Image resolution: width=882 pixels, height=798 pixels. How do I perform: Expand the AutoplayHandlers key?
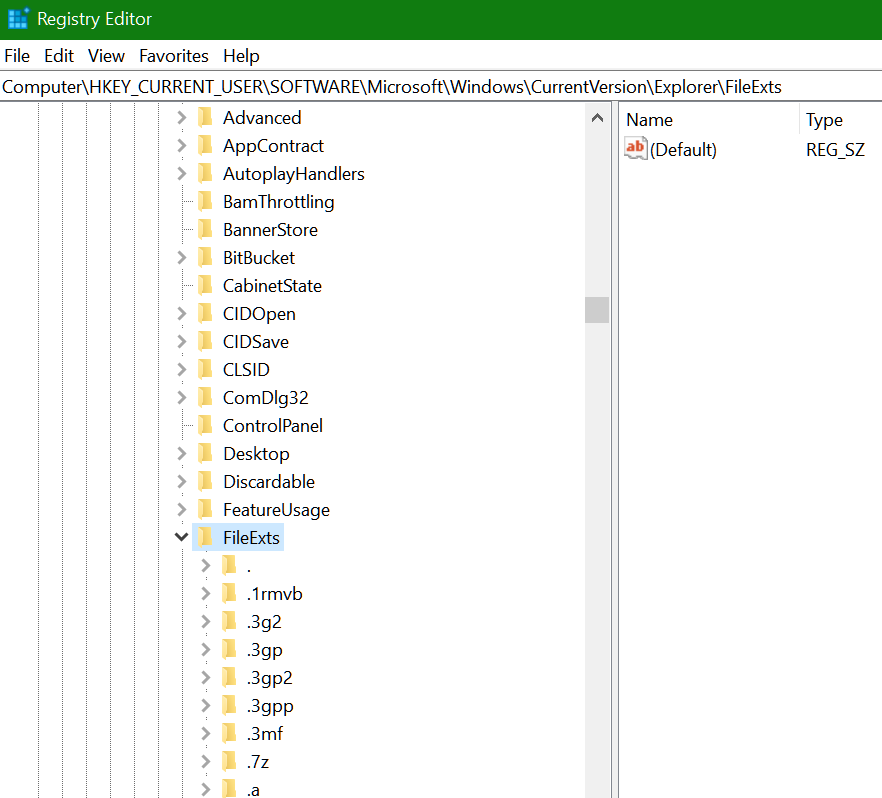[x=181, y=174]
